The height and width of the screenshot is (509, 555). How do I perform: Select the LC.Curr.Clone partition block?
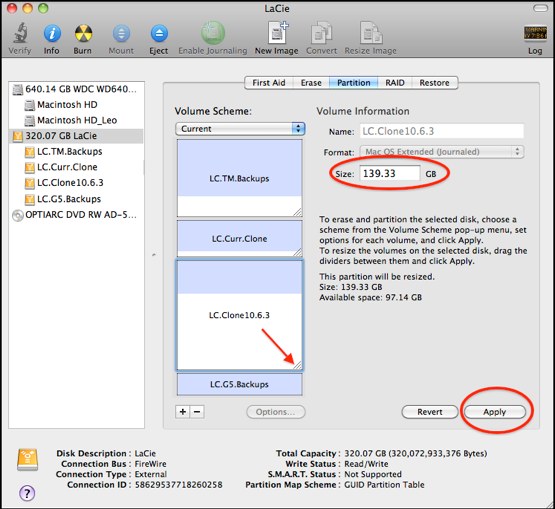pyautogui.click(x=240, y=239)
